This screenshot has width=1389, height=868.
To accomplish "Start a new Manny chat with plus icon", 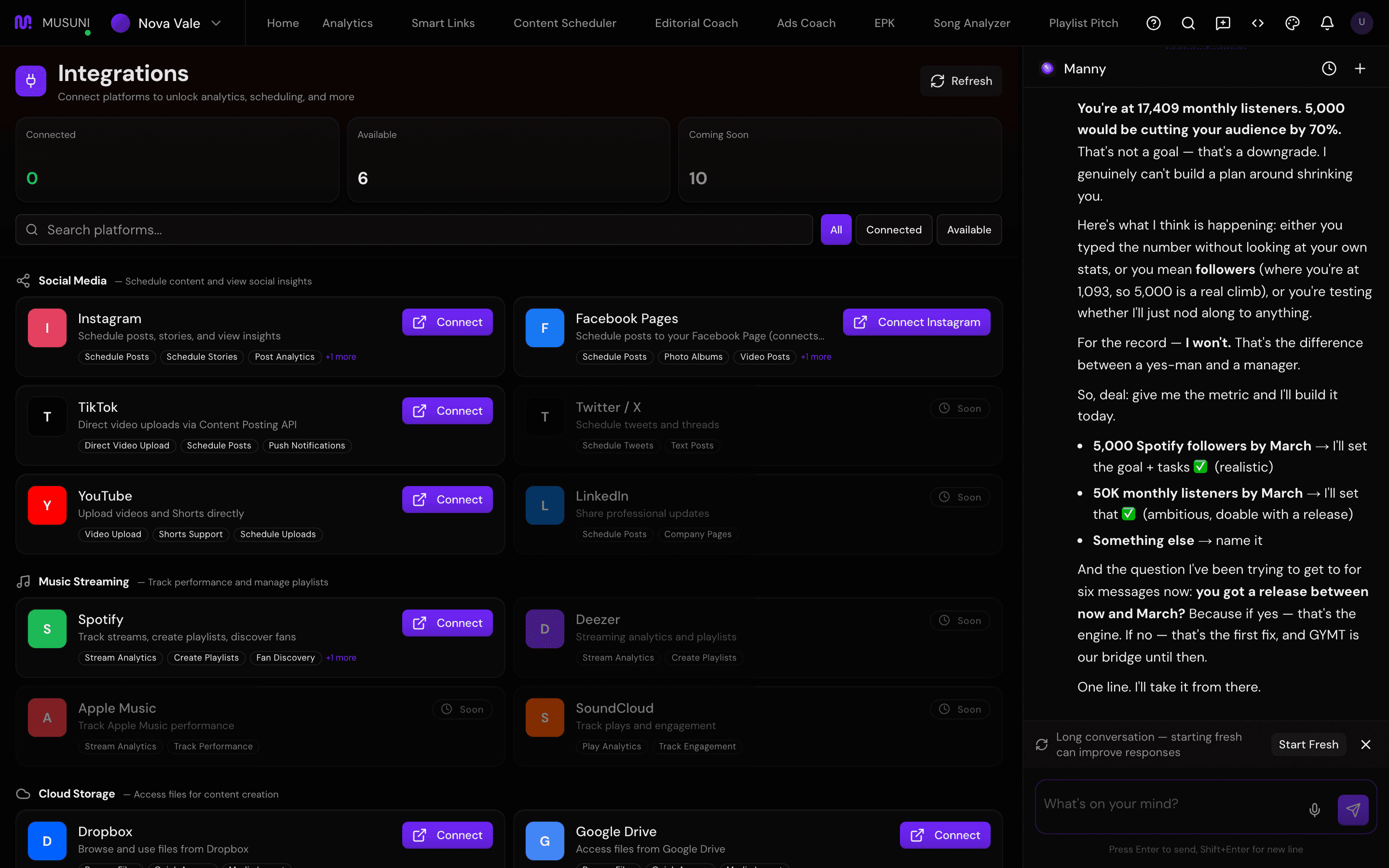I will pyautogui.click(x=1360, y=69).
